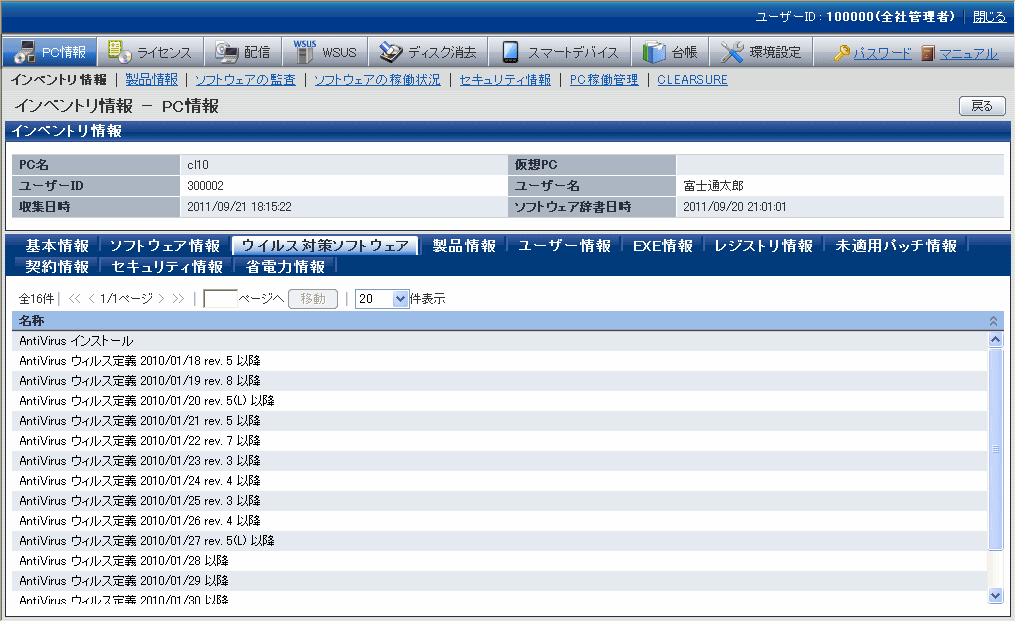The height and width of the screenshot is (622, 1016).
Task: Switch to the ソフトウェア情報 tab
Action: (x=165, y=246)
